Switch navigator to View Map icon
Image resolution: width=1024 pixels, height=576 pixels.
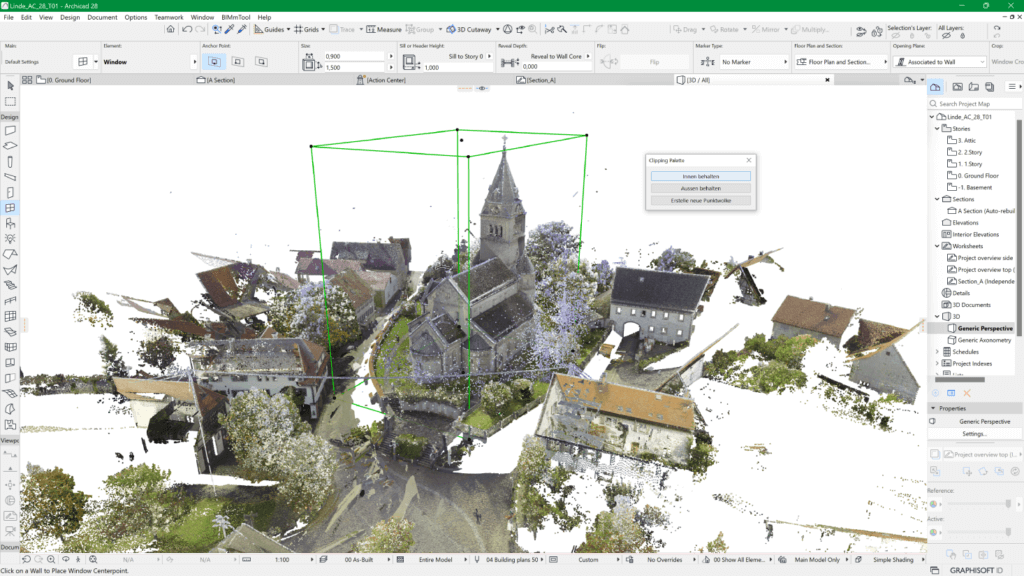(x=958, y=88)
